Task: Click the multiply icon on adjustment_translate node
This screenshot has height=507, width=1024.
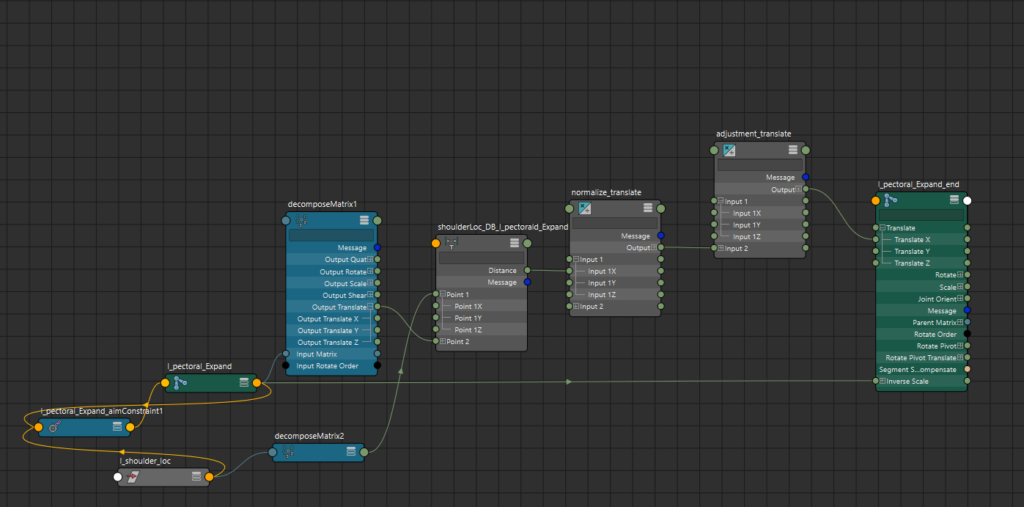Action: [x=729, y=150]
